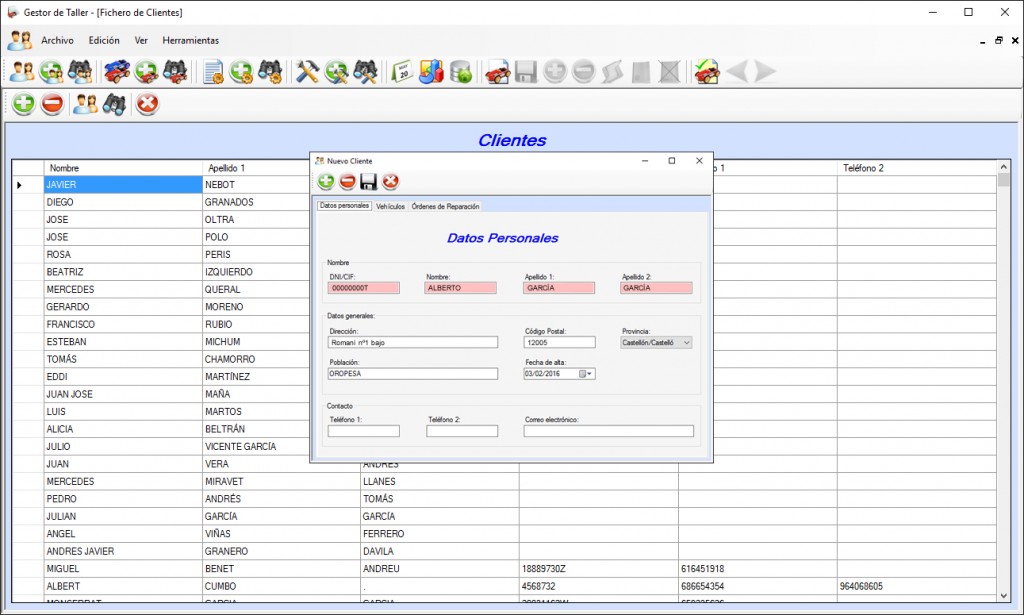This screenshot has height=615, width=1024.
Task: Open the Fecha de alta date picker
Action: click(586, 374)
